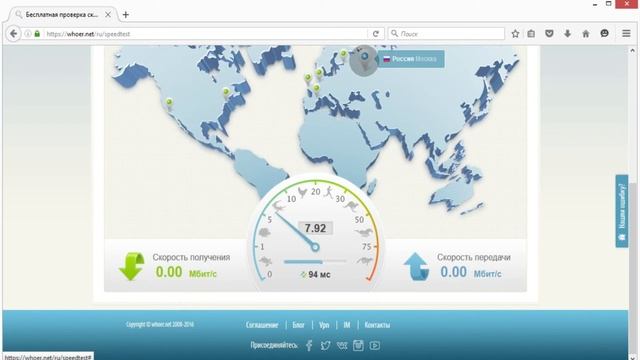Viewport: 640px width, 360px height.
Task: Open the VK social icon
Action: (x=342, y=346)
